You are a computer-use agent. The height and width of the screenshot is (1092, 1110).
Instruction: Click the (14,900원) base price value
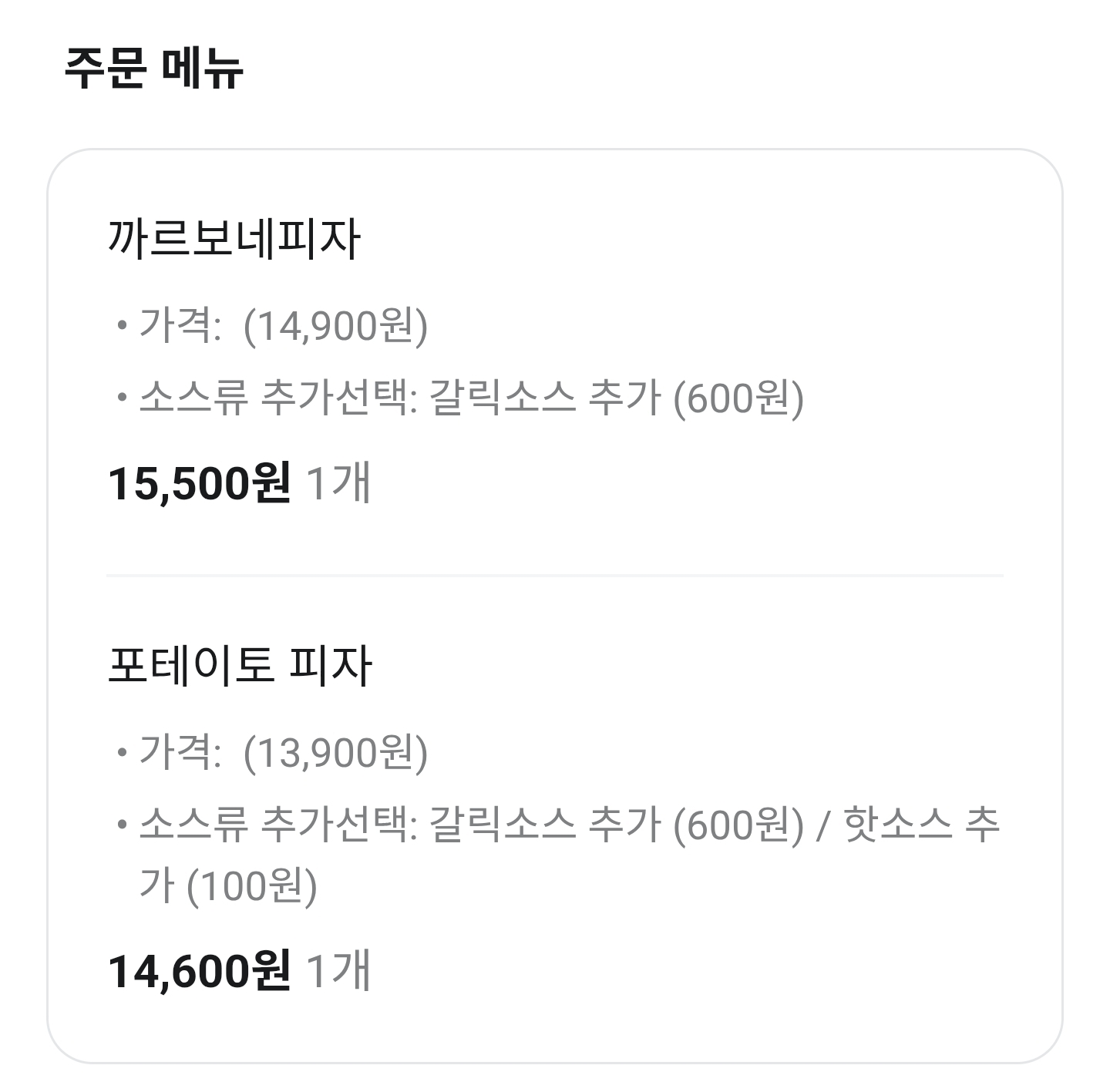coord(335,326)
